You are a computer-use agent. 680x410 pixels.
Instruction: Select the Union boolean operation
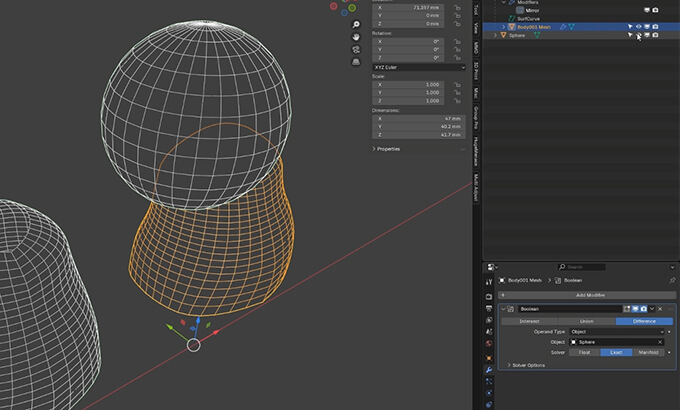(586, 321)
